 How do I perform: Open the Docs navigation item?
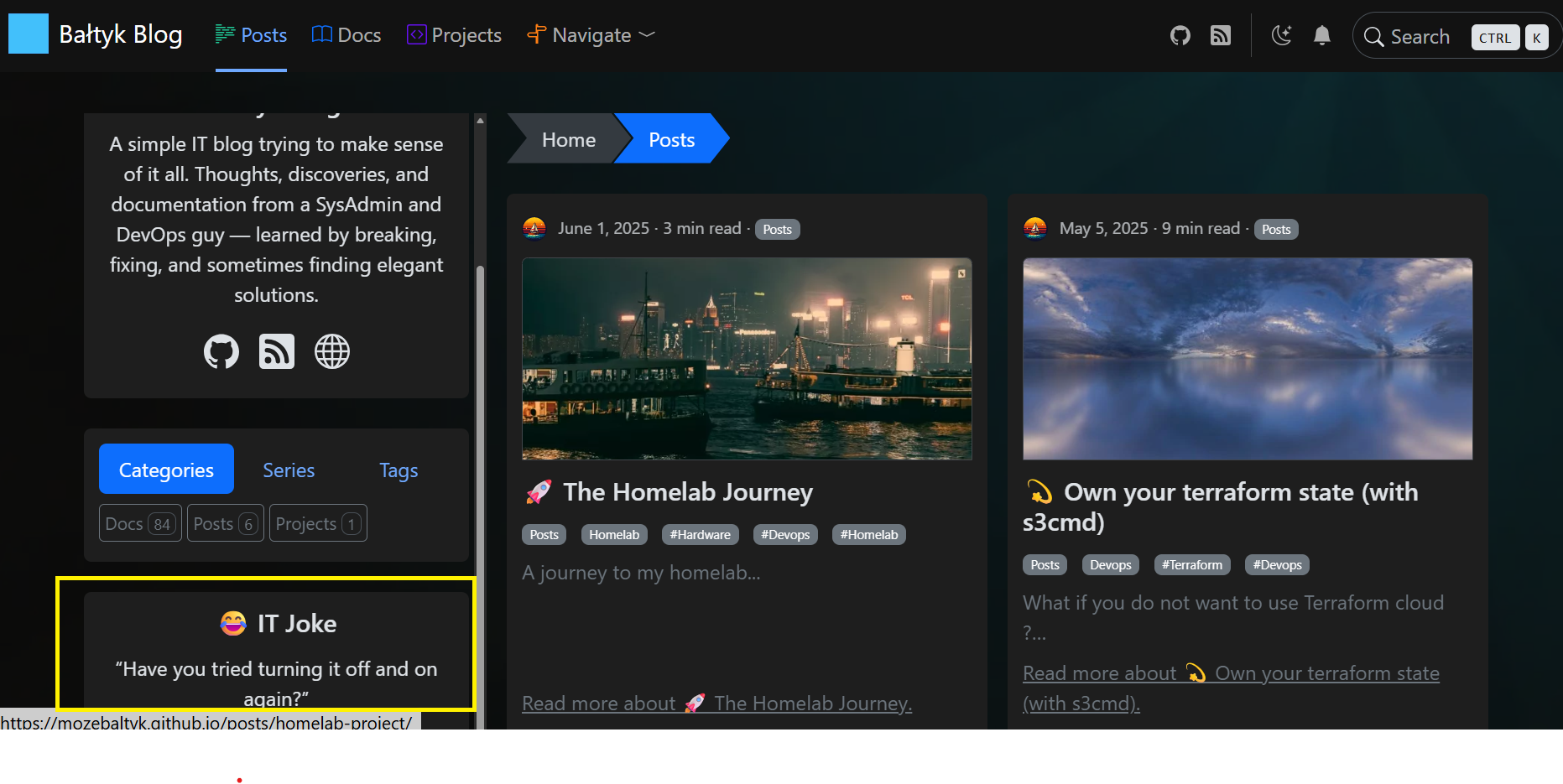point(346,35)
